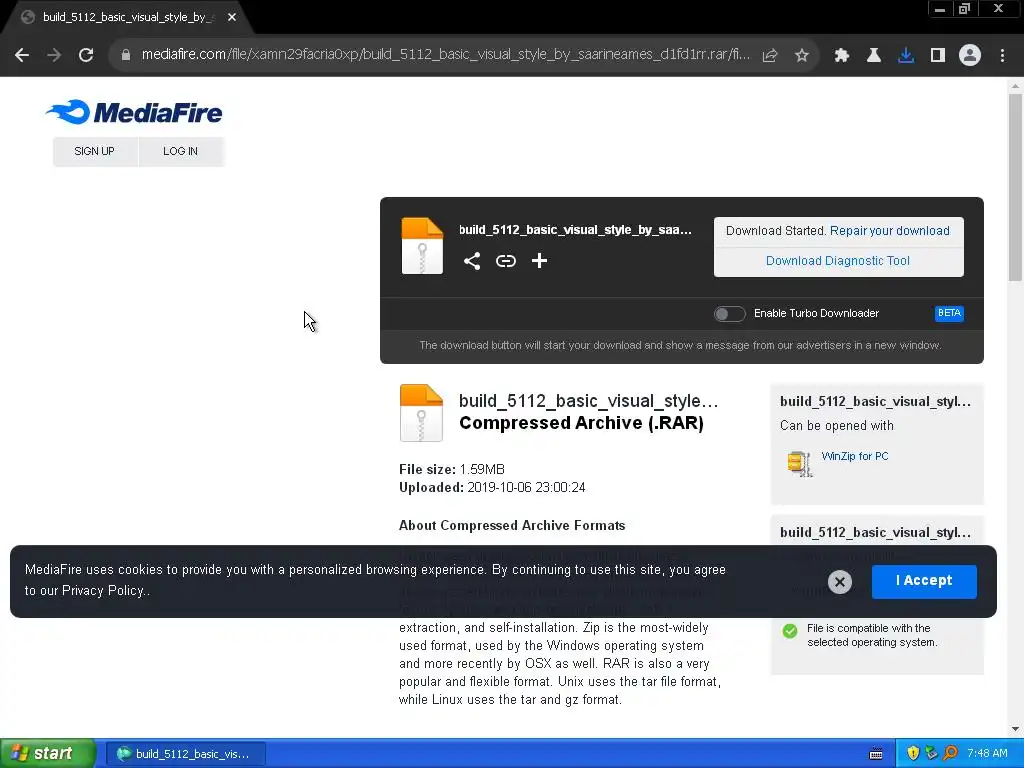Close the build_5112 browser tab
Viewport: 1024px width, 768px height.
click(x=232, y=17)
